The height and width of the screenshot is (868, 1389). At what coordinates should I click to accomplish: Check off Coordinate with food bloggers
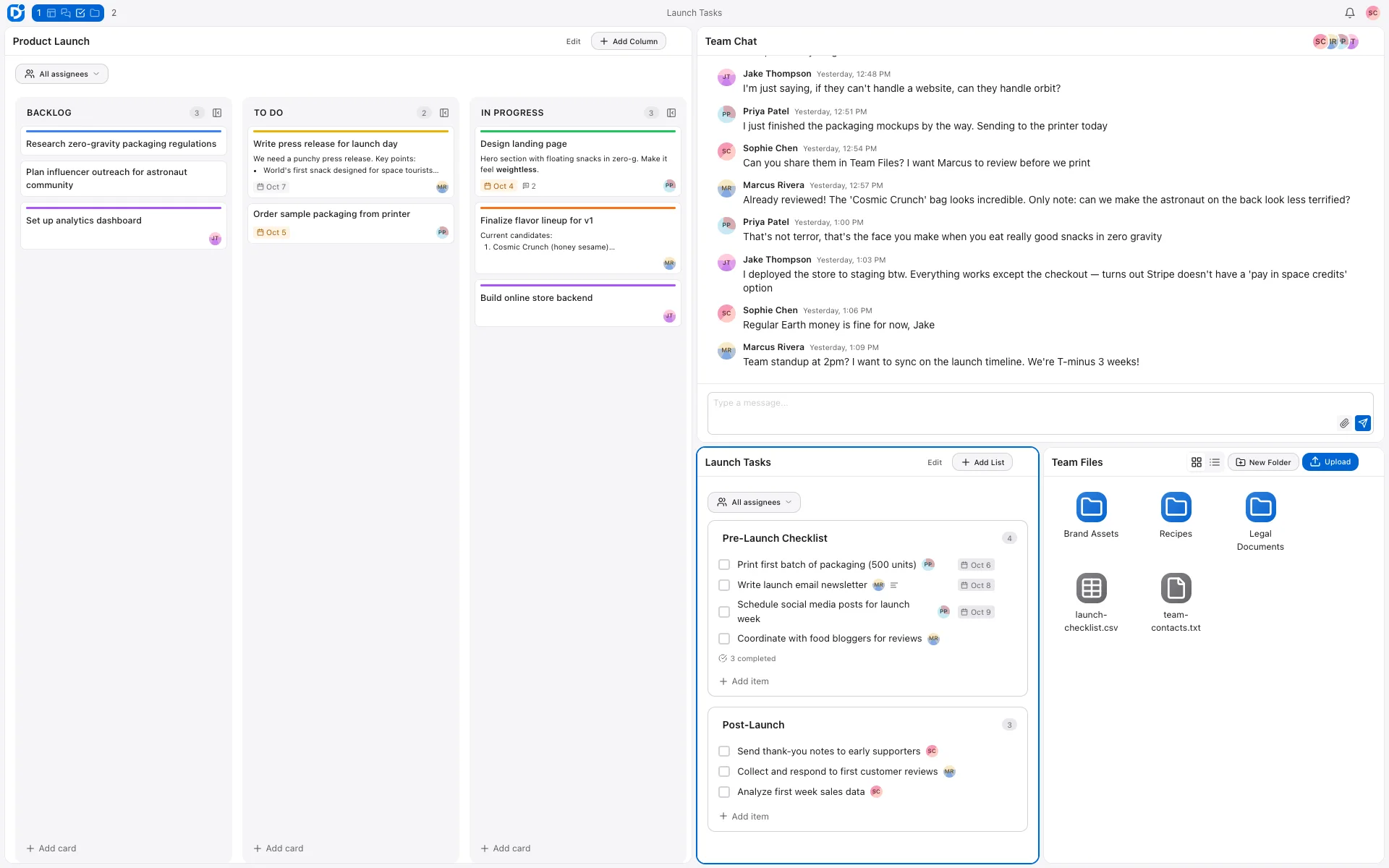724,639
